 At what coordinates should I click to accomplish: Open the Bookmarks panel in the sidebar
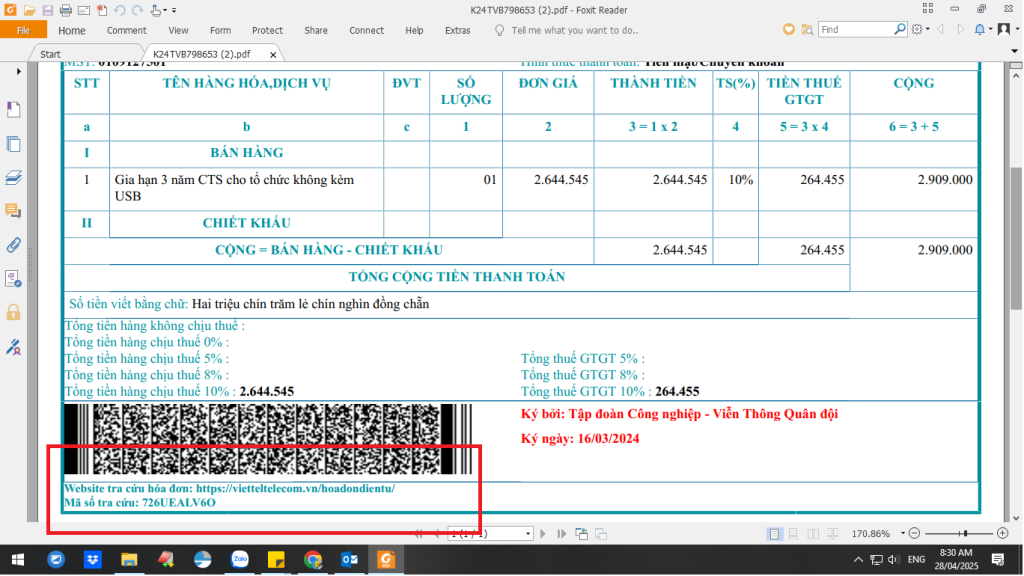tap(13, 109)
